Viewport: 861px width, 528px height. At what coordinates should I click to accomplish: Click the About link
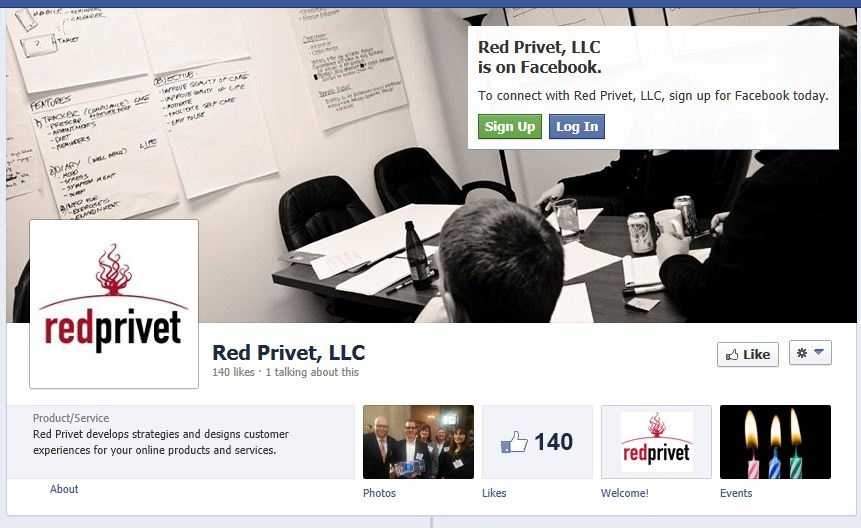(64, 489)
